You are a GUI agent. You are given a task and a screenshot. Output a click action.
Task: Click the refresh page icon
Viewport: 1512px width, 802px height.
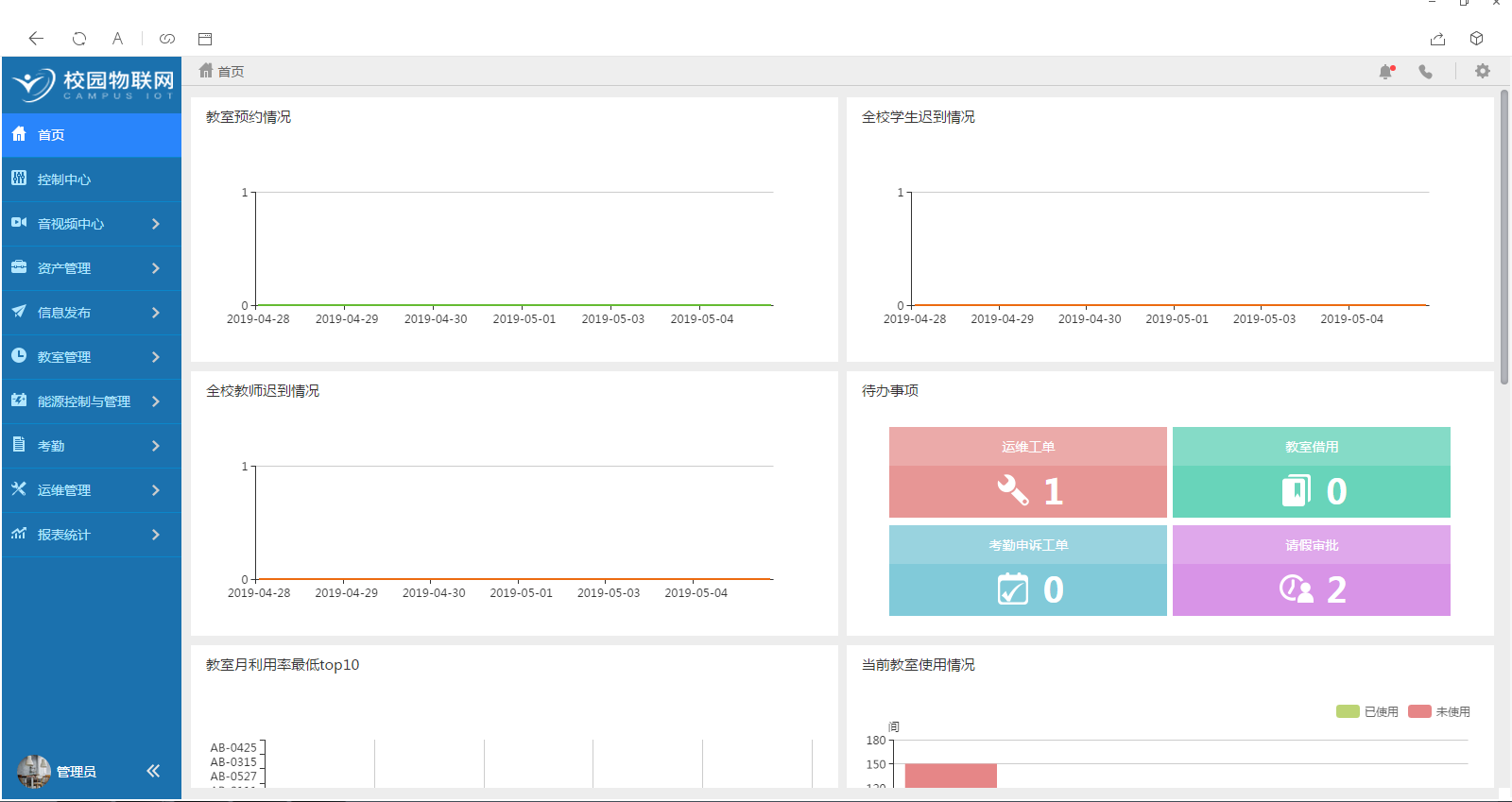pos(79,39)
